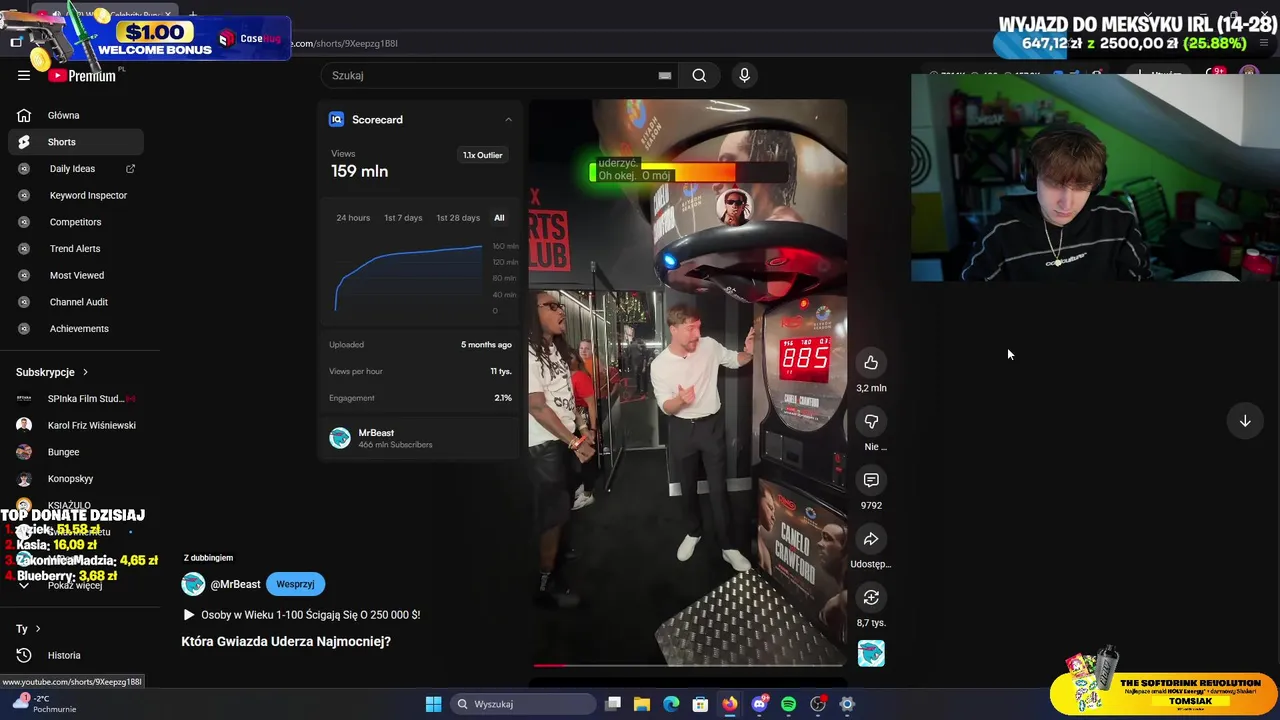Expand the Subskrypcje section chevron
Image resolution: width=1280 pixels, height=720 pixels.
85,372
